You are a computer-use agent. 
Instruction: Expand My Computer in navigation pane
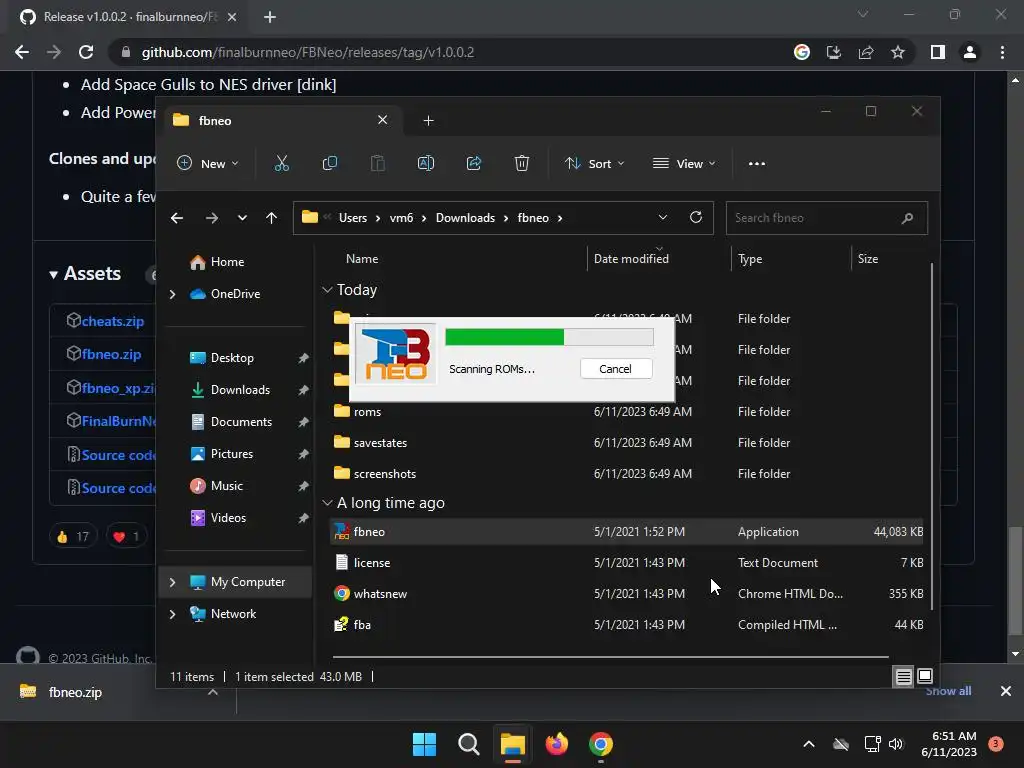[172, 582]
